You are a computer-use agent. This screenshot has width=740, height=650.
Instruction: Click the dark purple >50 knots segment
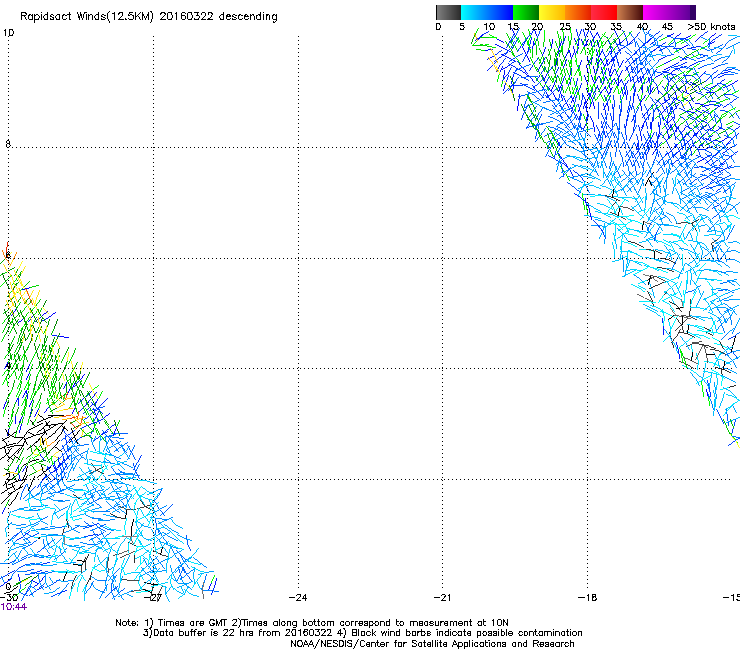click(x=693, y=12)
